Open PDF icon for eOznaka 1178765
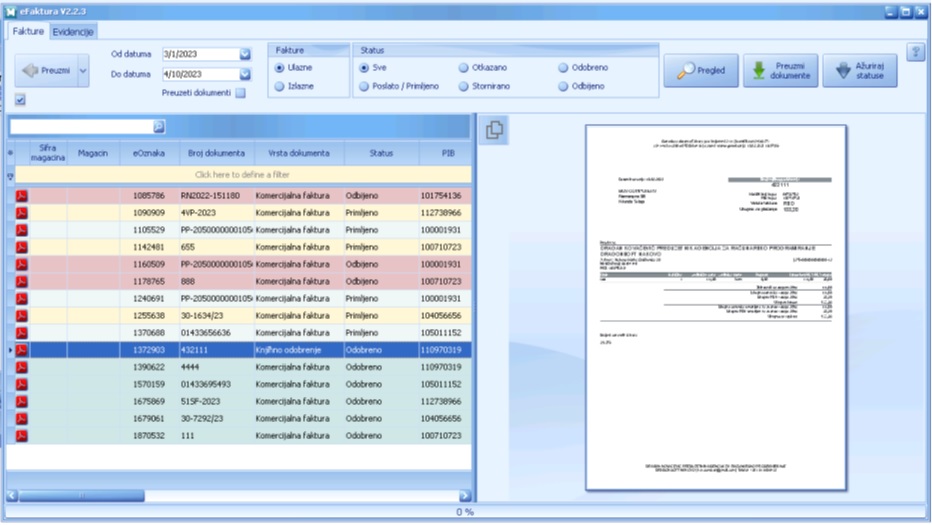This screenshot has width=932, height=525. [x=22, y=281]
